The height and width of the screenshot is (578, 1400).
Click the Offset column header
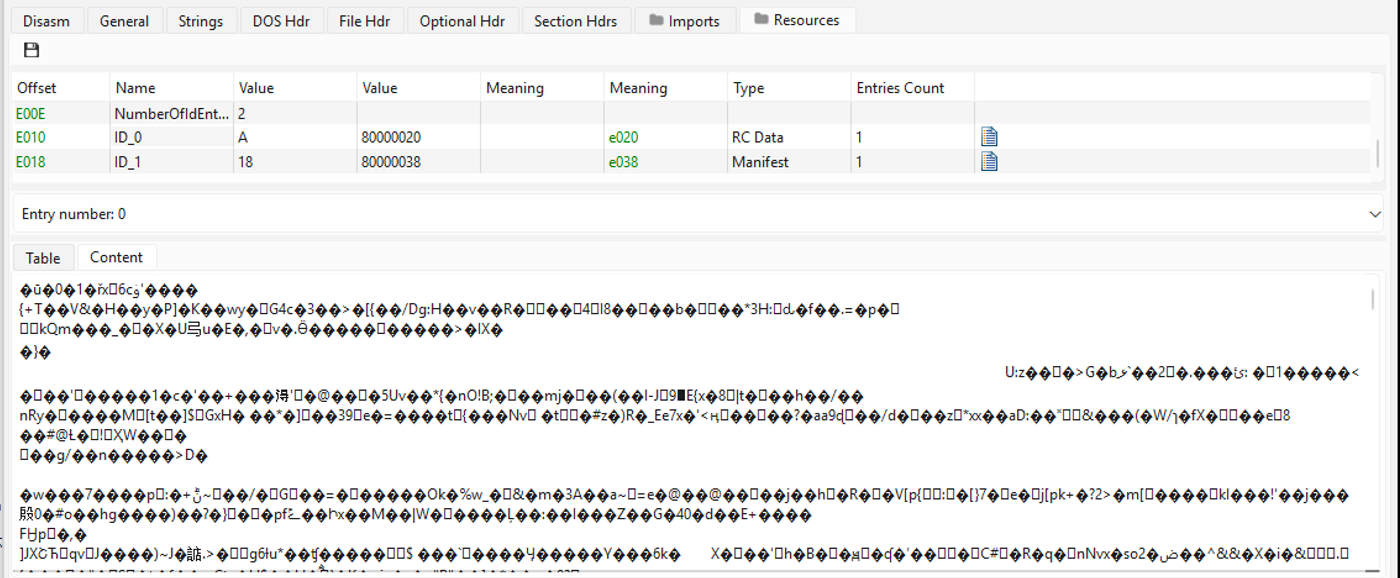(x=60, y=88)
